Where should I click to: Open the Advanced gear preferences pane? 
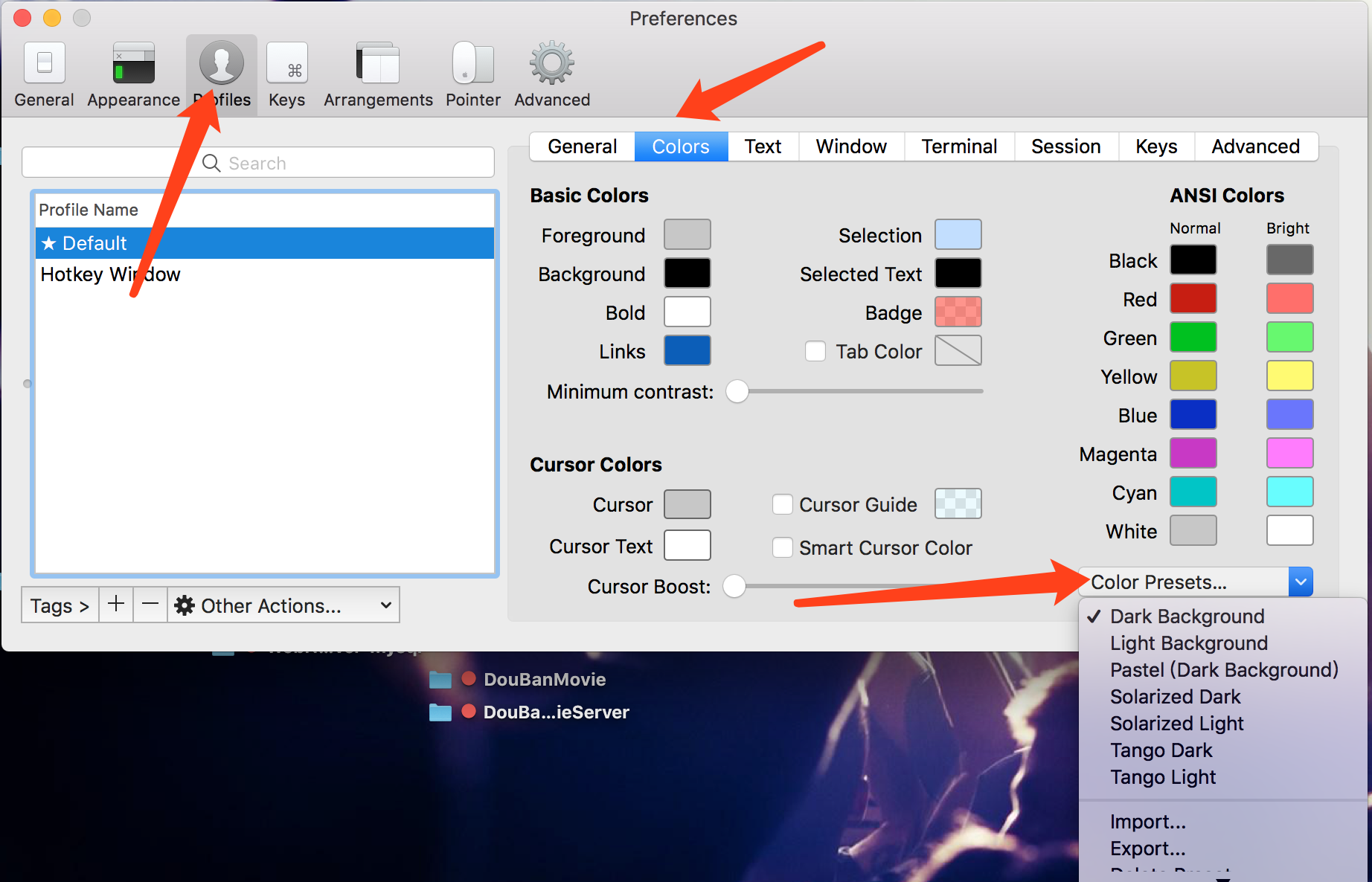point(551,75)
